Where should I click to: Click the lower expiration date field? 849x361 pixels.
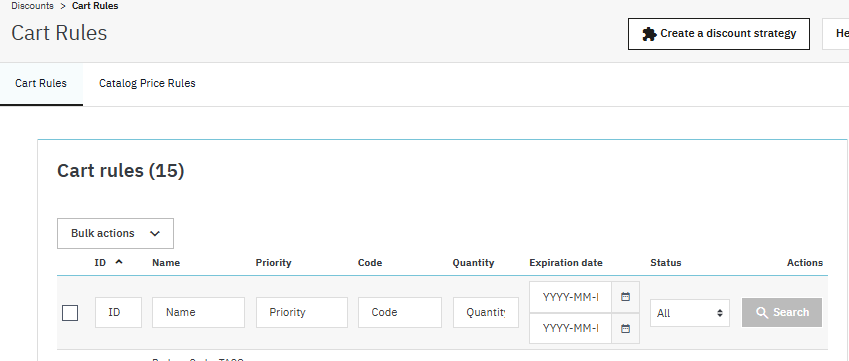point(570,328)
